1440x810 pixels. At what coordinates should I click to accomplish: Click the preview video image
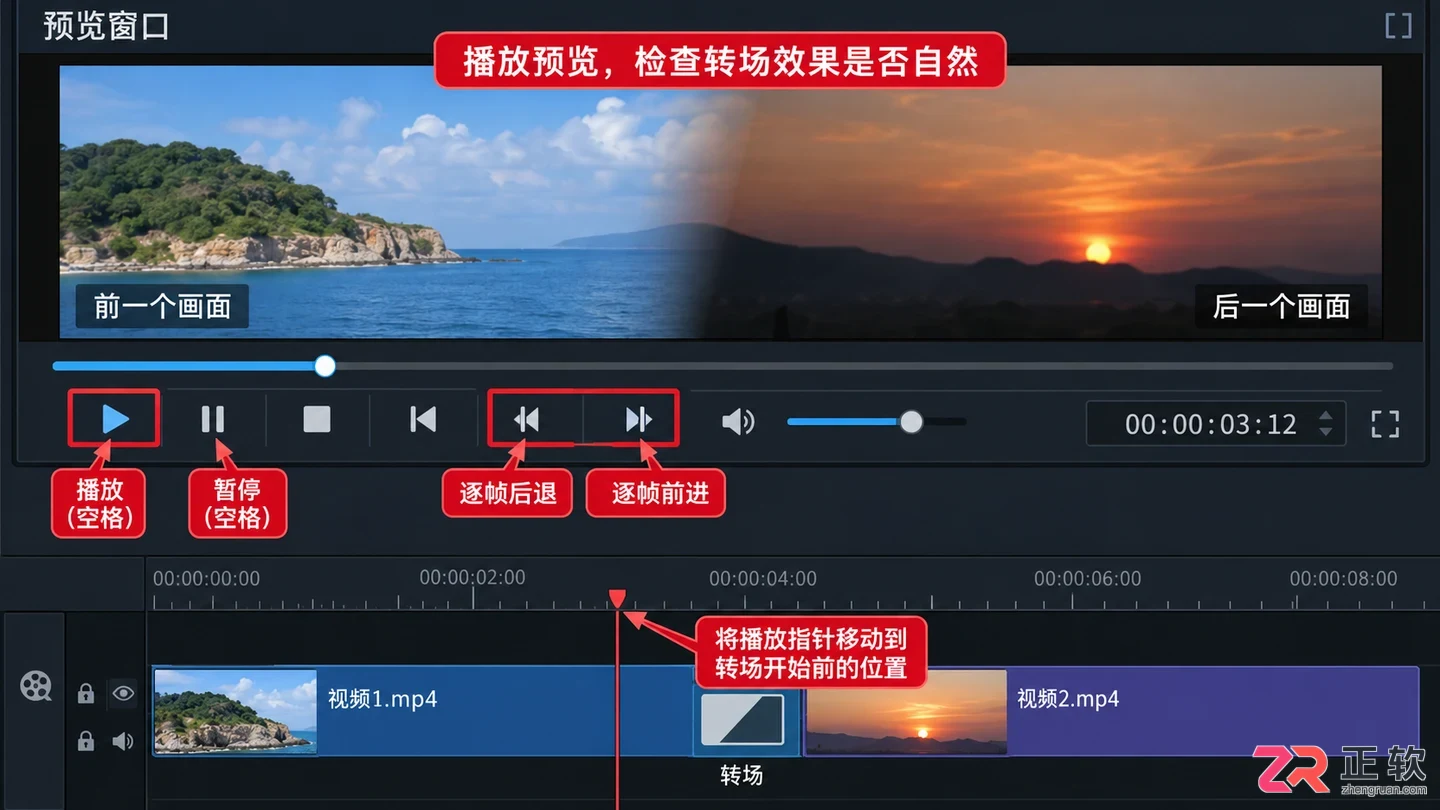[720, 202]
